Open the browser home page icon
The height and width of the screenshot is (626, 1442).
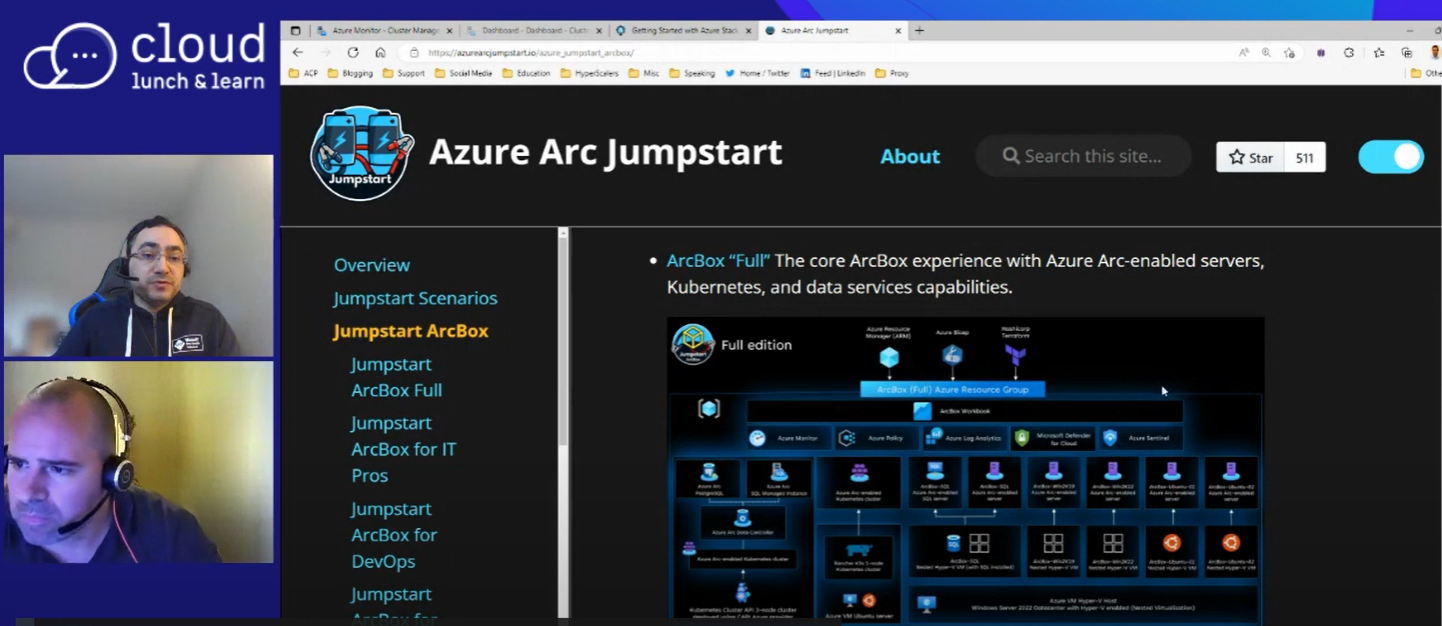point(382,51)
